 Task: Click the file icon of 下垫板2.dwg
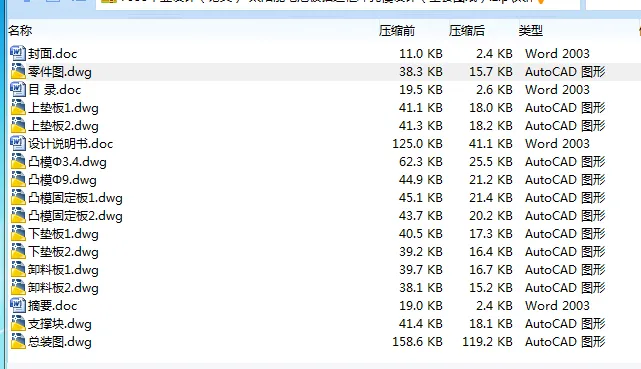coord(18,251)
